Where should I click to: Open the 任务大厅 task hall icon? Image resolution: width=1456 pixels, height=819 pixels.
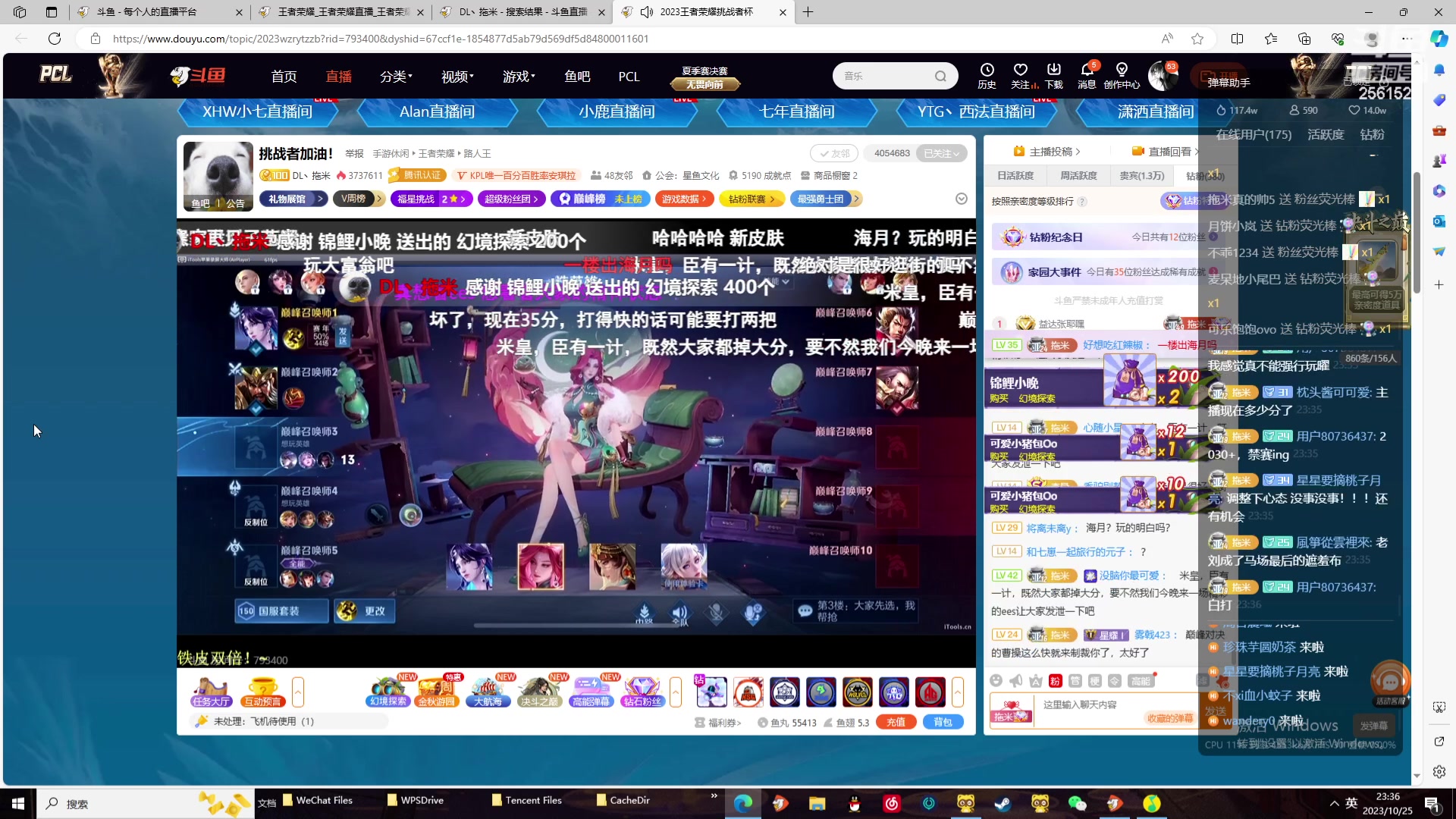click(211, 692)
